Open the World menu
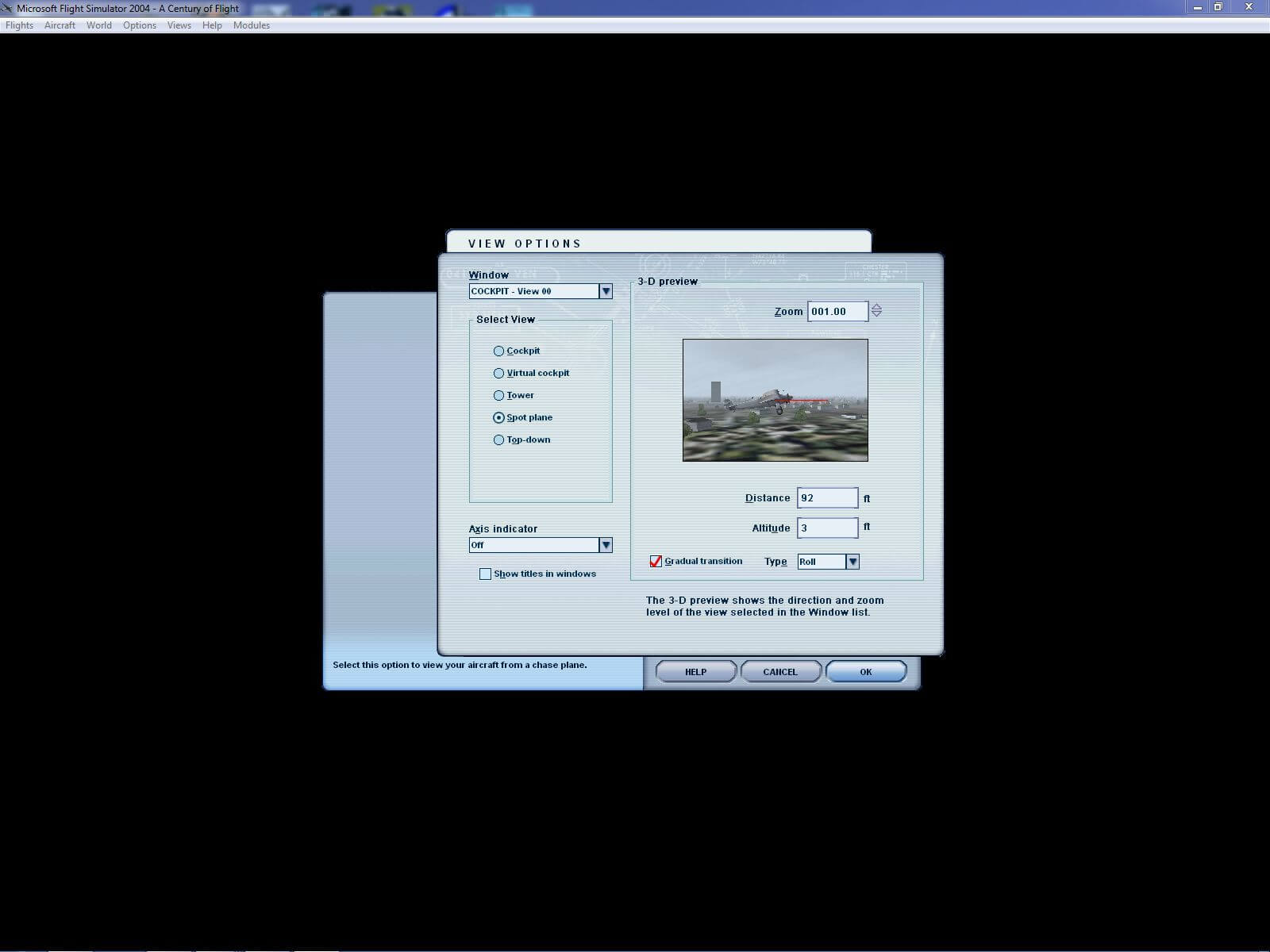Image resolution: width=1270 pixels, height=952 pixels. (99, 25)
